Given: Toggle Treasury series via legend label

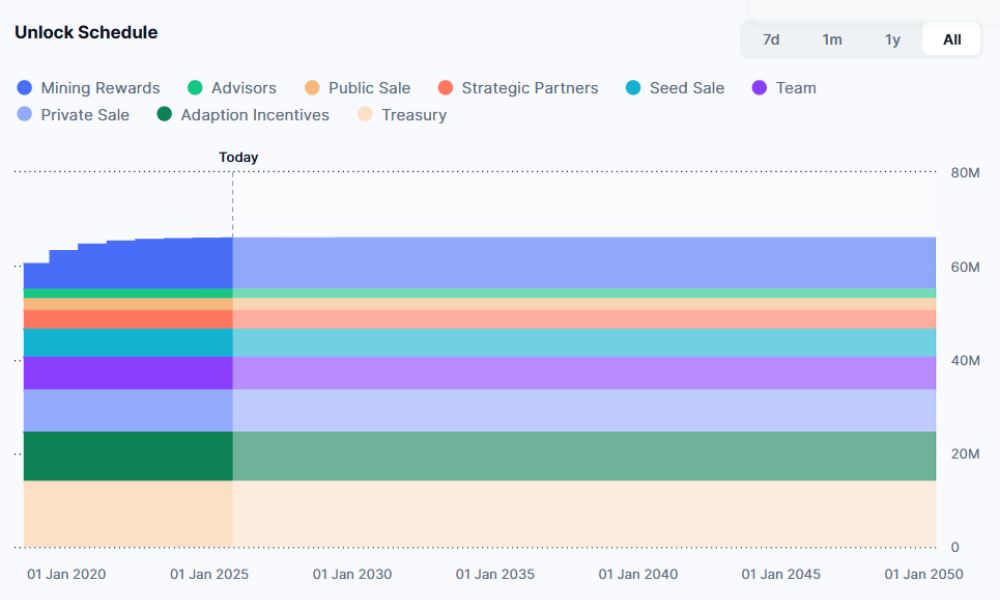Looking at the screenshot, I should point(413,115).
